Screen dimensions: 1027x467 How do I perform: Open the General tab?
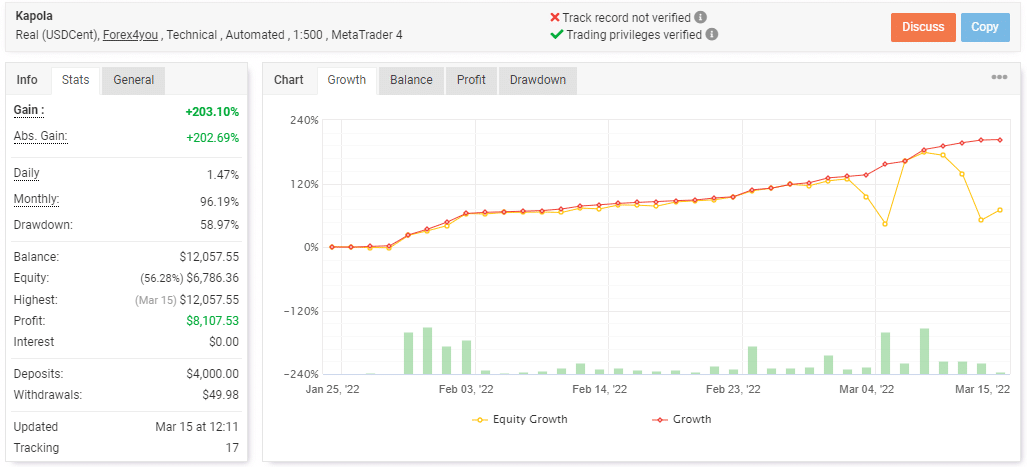[x=133, y=80]
